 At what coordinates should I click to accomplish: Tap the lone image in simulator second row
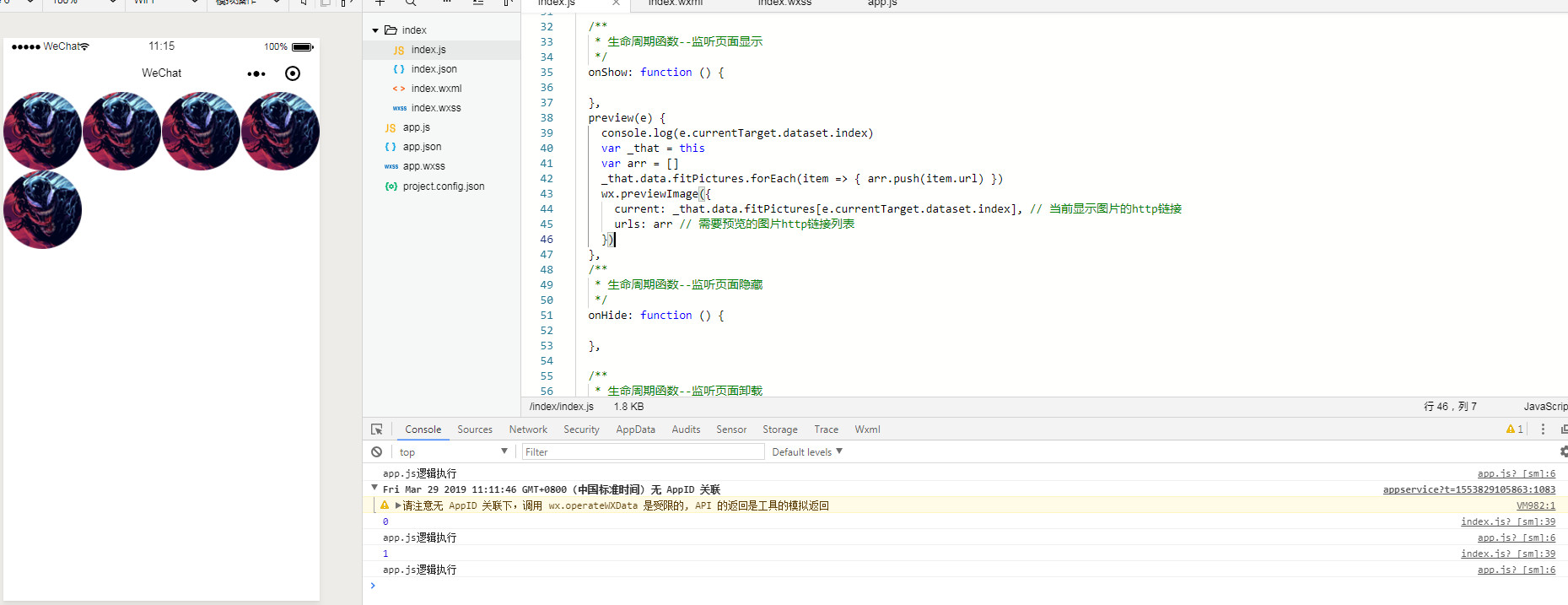tap(43, 209)
